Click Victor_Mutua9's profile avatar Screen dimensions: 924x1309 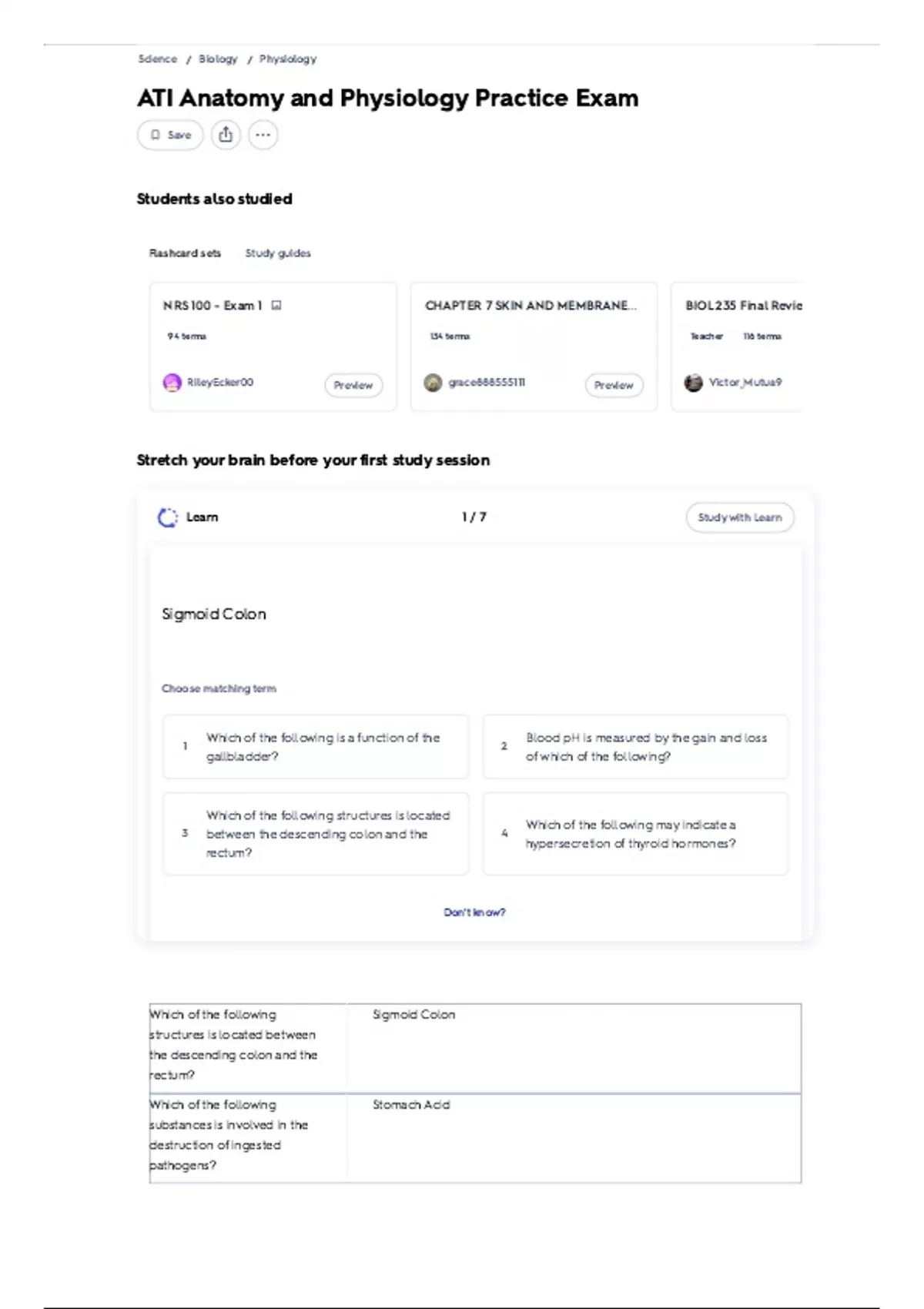(693, 383)
